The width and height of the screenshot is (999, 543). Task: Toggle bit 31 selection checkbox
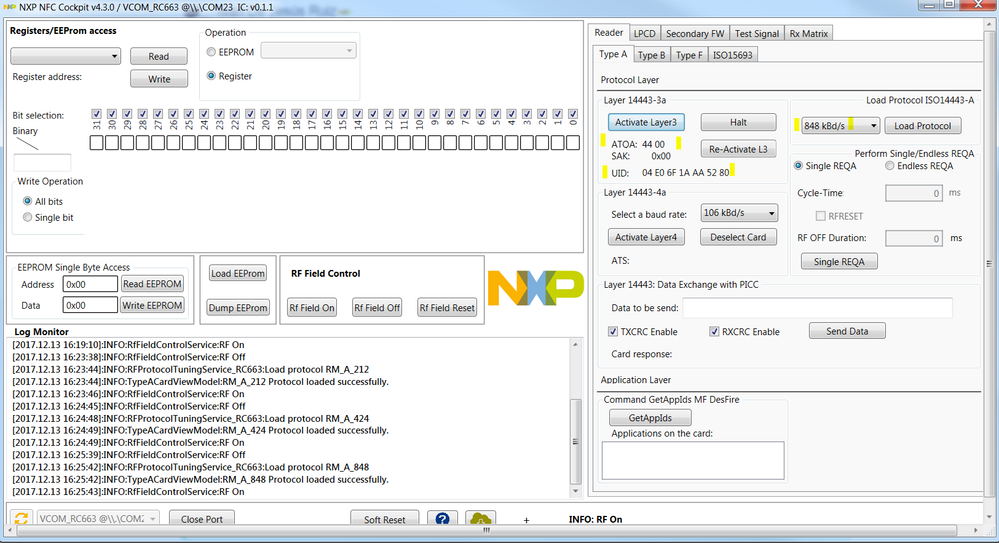click(96, 113)
